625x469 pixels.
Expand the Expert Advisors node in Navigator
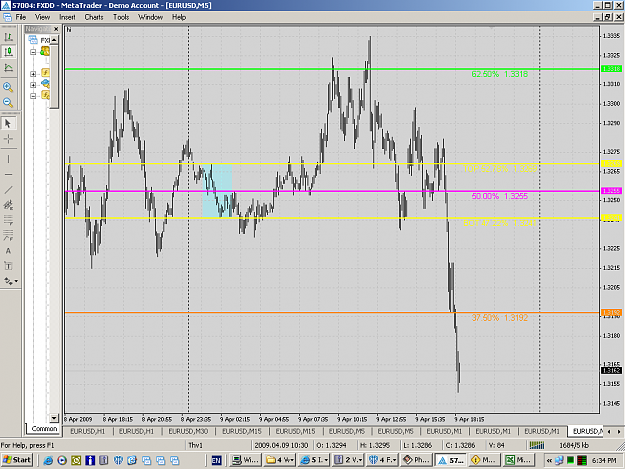33,84
